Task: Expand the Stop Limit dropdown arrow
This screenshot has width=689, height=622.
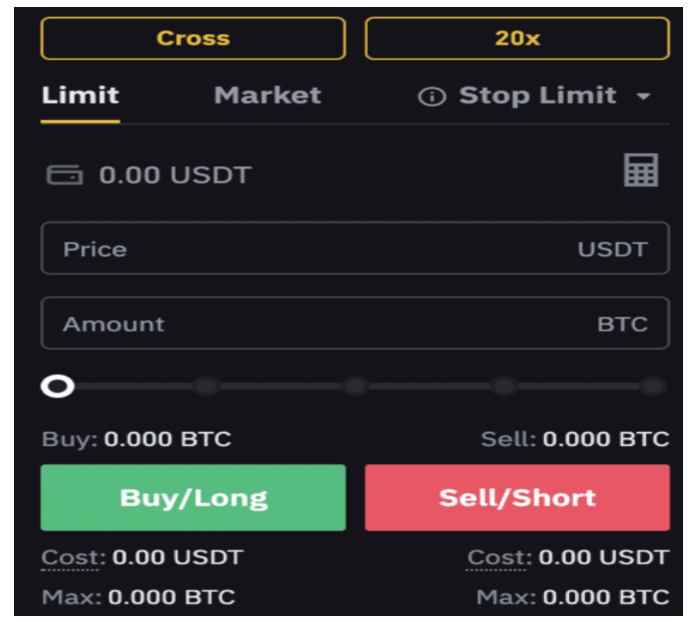Action: point(643,96)
